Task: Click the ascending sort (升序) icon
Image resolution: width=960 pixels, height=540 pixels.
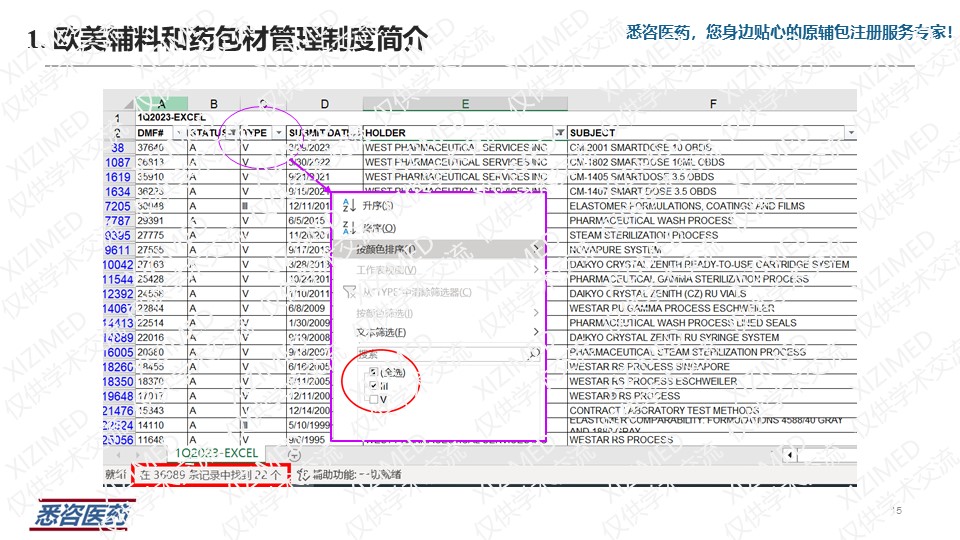Action: tap(349, 205)
